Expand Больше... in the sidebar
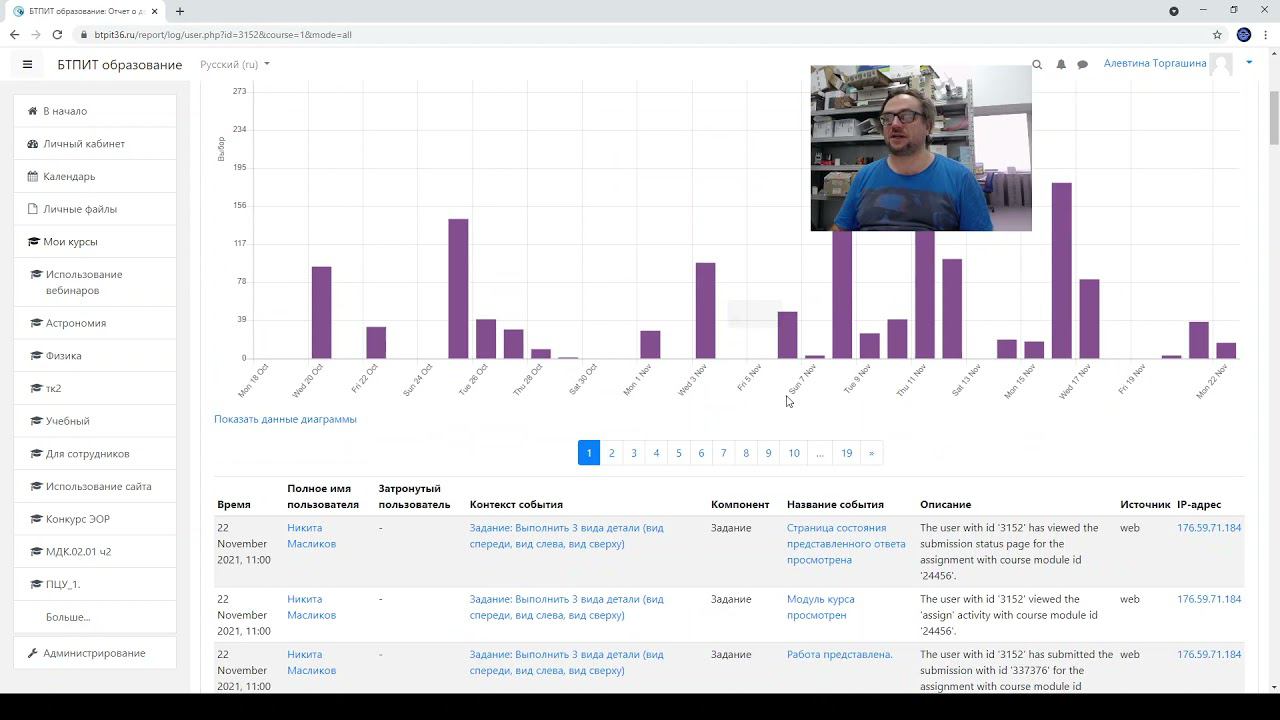1280x720 pixels. (x=68, y=617)
